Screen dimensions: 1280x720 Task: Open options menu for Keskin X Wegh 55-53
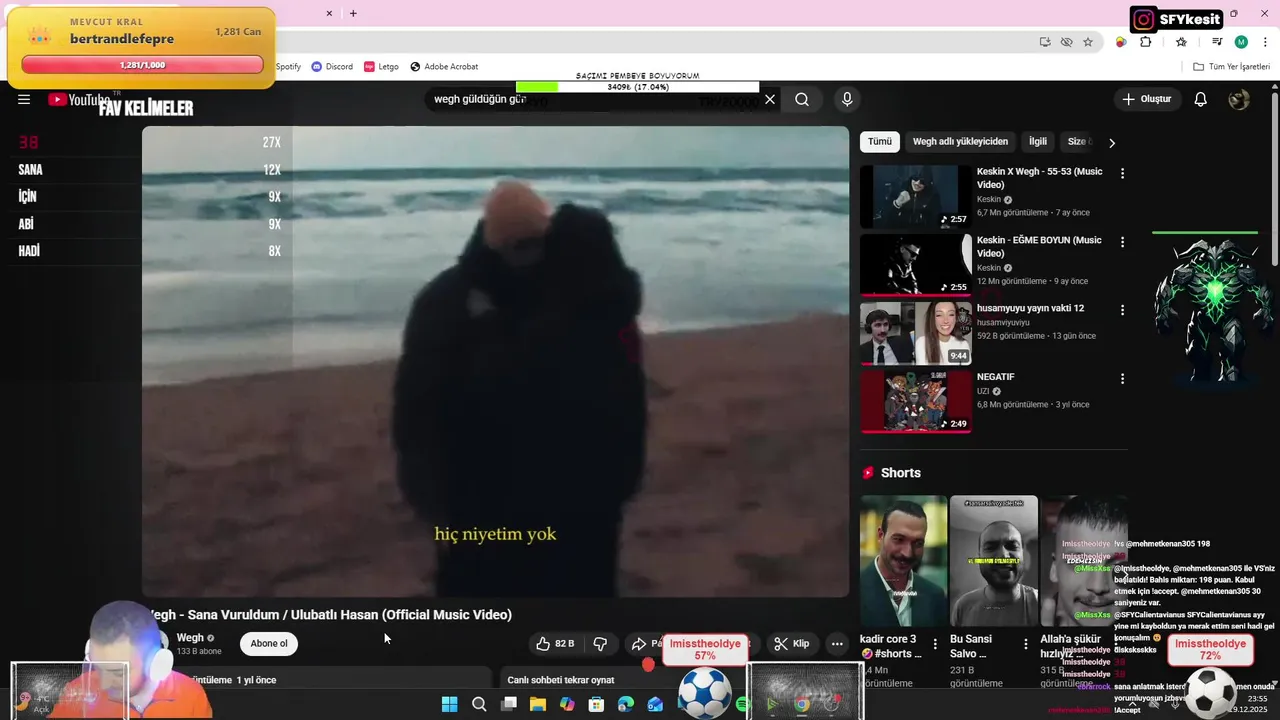tap(1122, 173)
